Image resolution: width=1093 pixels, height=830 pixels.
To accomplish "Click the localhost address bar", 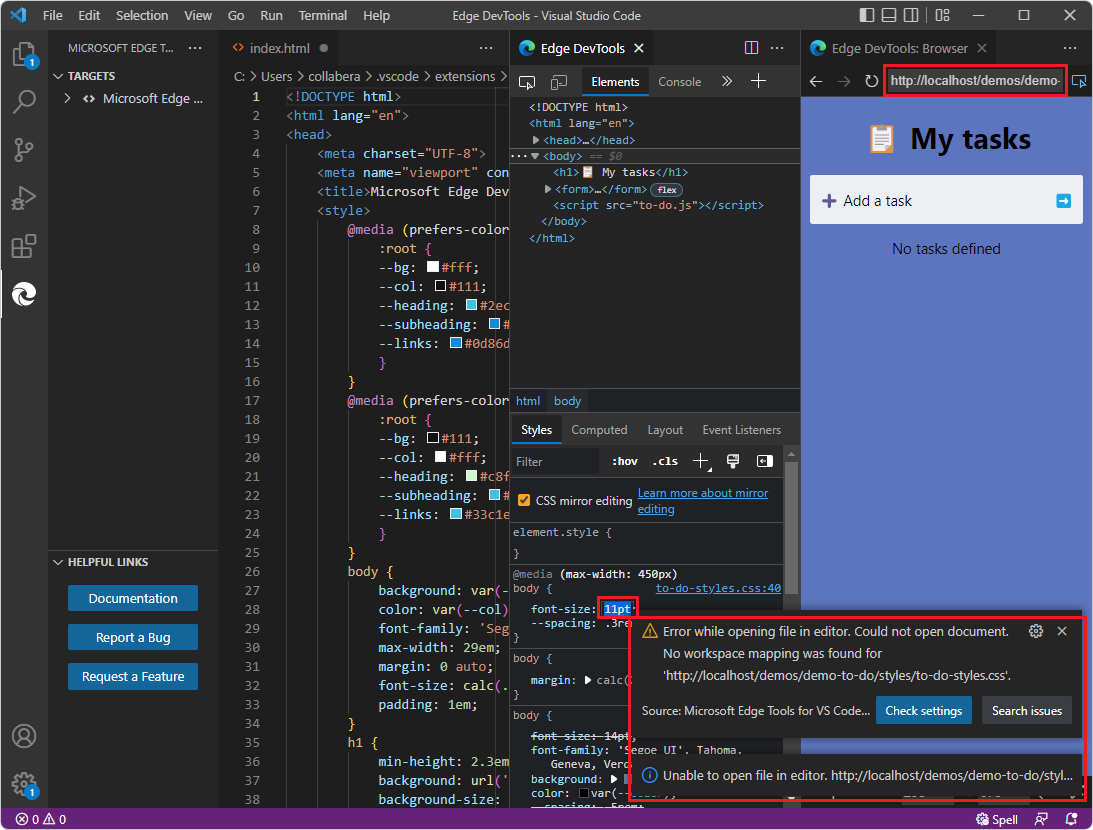I will tap(975, 79).
